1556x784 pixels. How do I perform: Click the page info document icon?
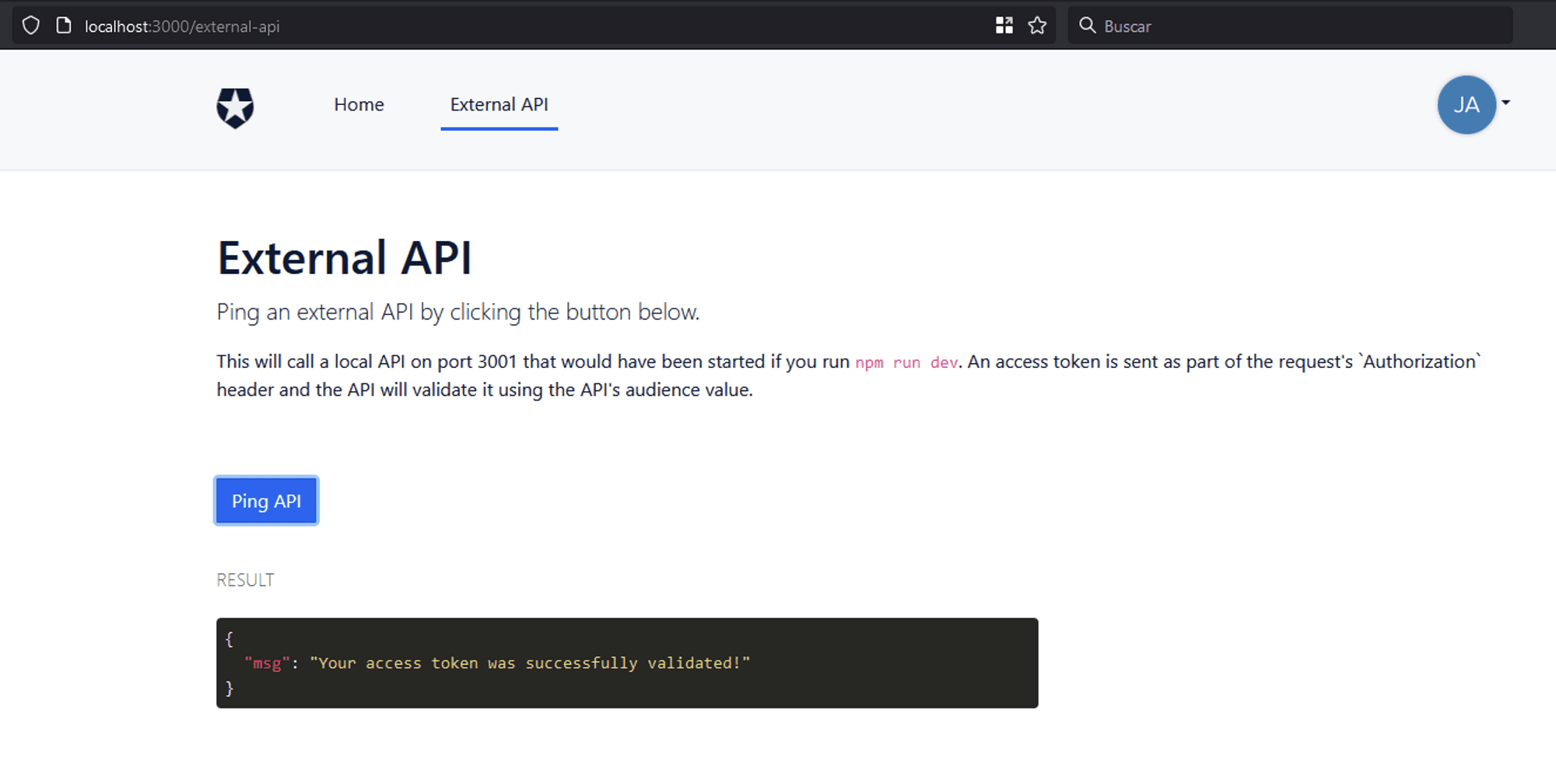(64, 26)
